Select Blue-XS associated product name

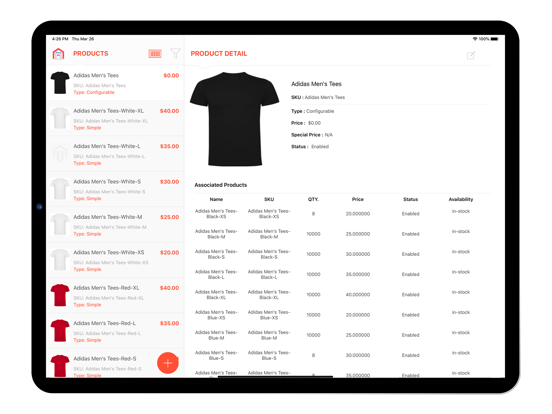(216, 315)
